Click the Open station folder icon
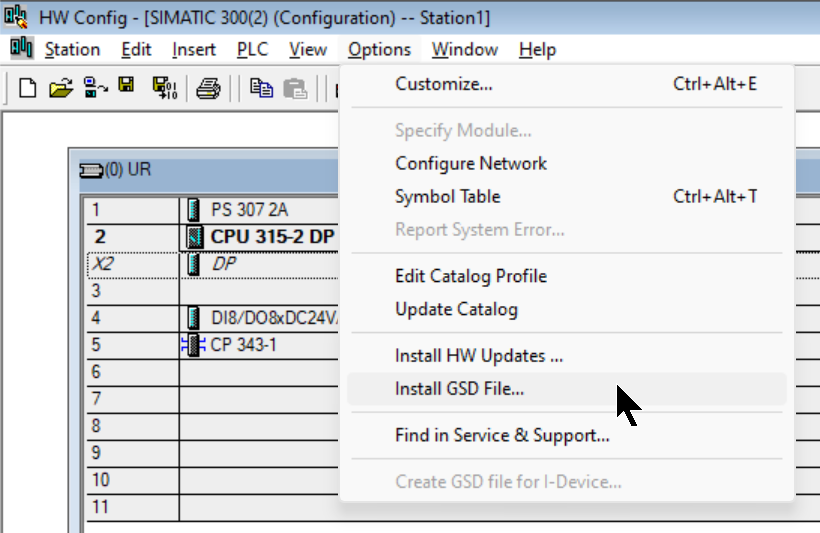820x533 pixels. click(x=61, y=88)
